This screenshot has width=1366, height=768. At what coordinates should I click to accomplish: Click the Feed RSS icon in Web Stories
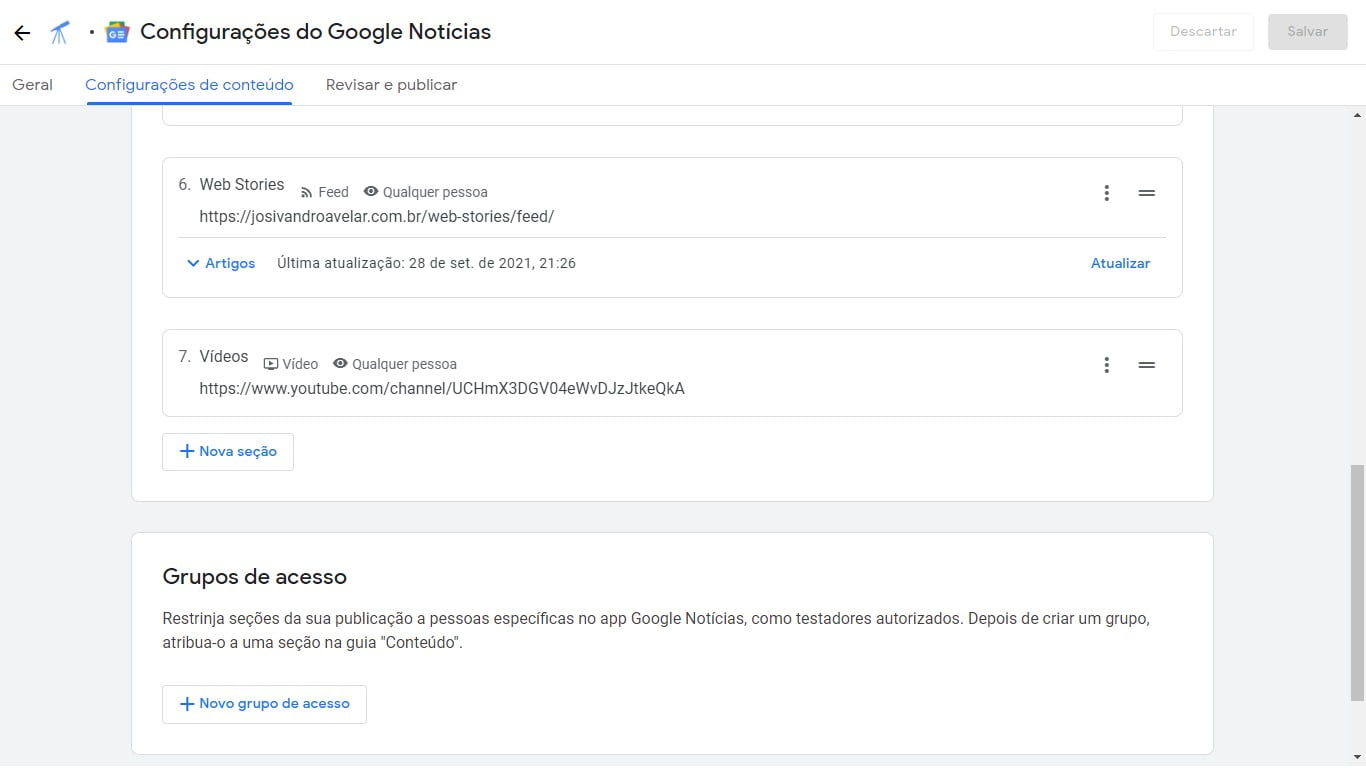click(x=307, y=193)
